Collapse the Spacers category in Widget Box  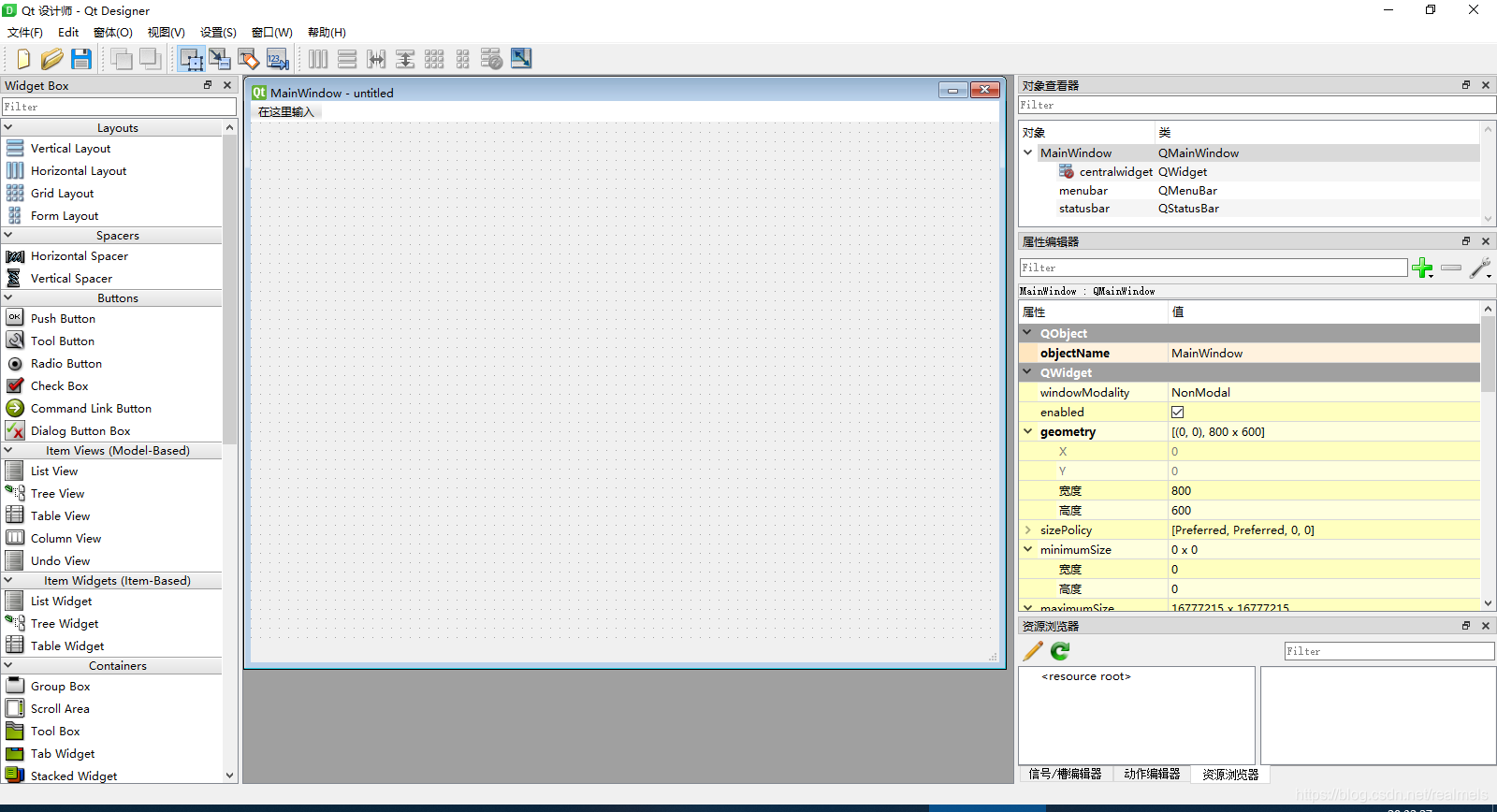[8, 235]
